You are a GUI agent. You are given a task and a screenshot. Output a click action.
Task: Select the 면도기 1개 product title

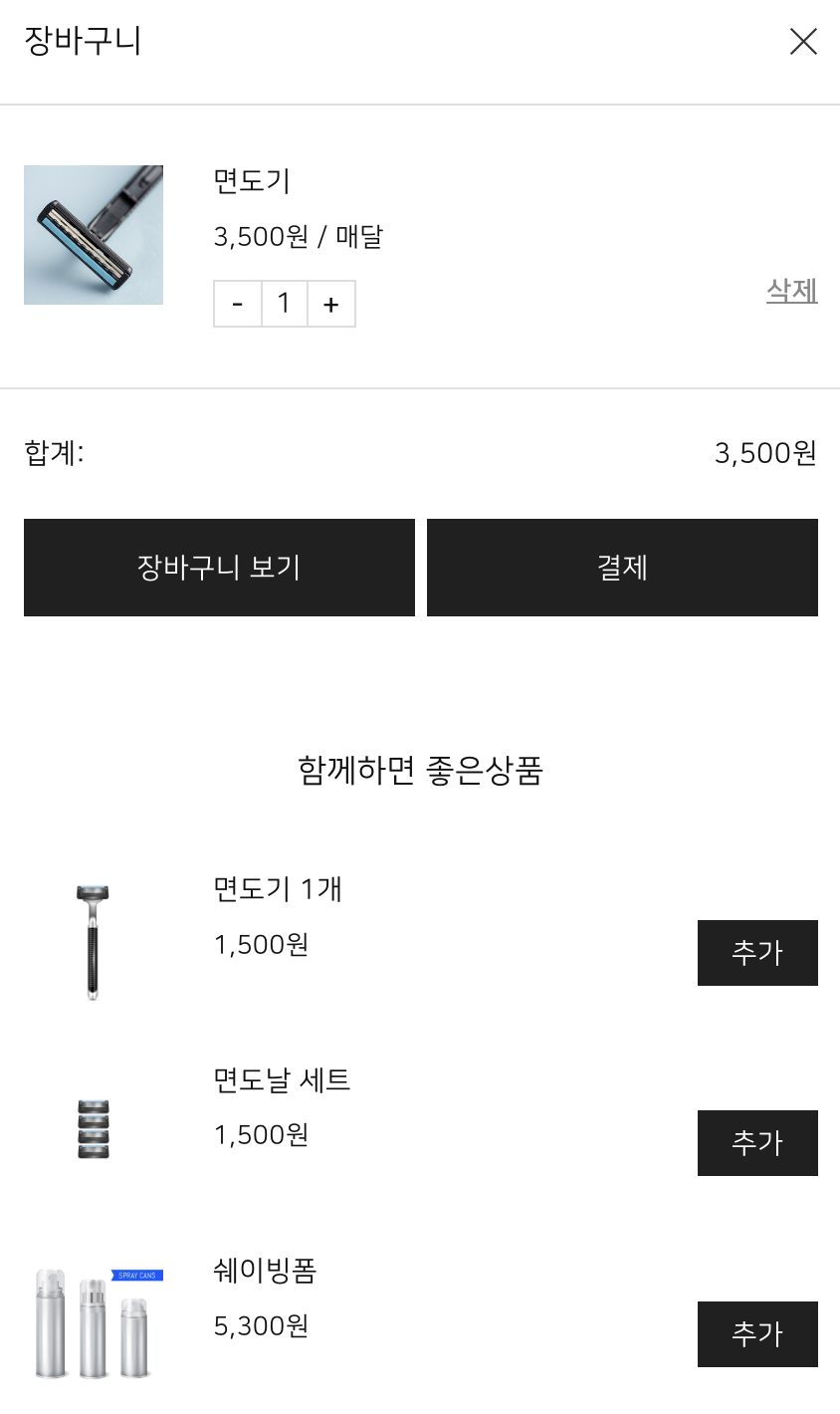pyautogui.click(x=278, y=889)
